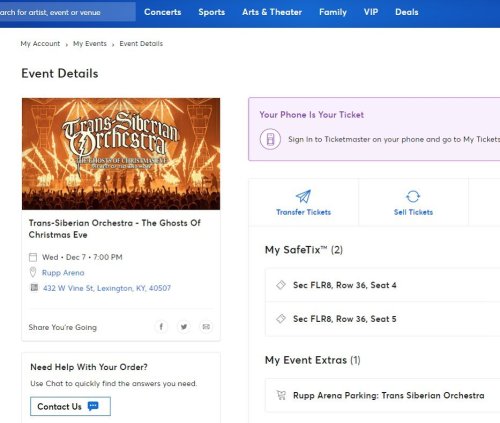Viewport: 500px width, 423px height.
Task: Click the artist, event or venue search field
Action: click(68, 12)
